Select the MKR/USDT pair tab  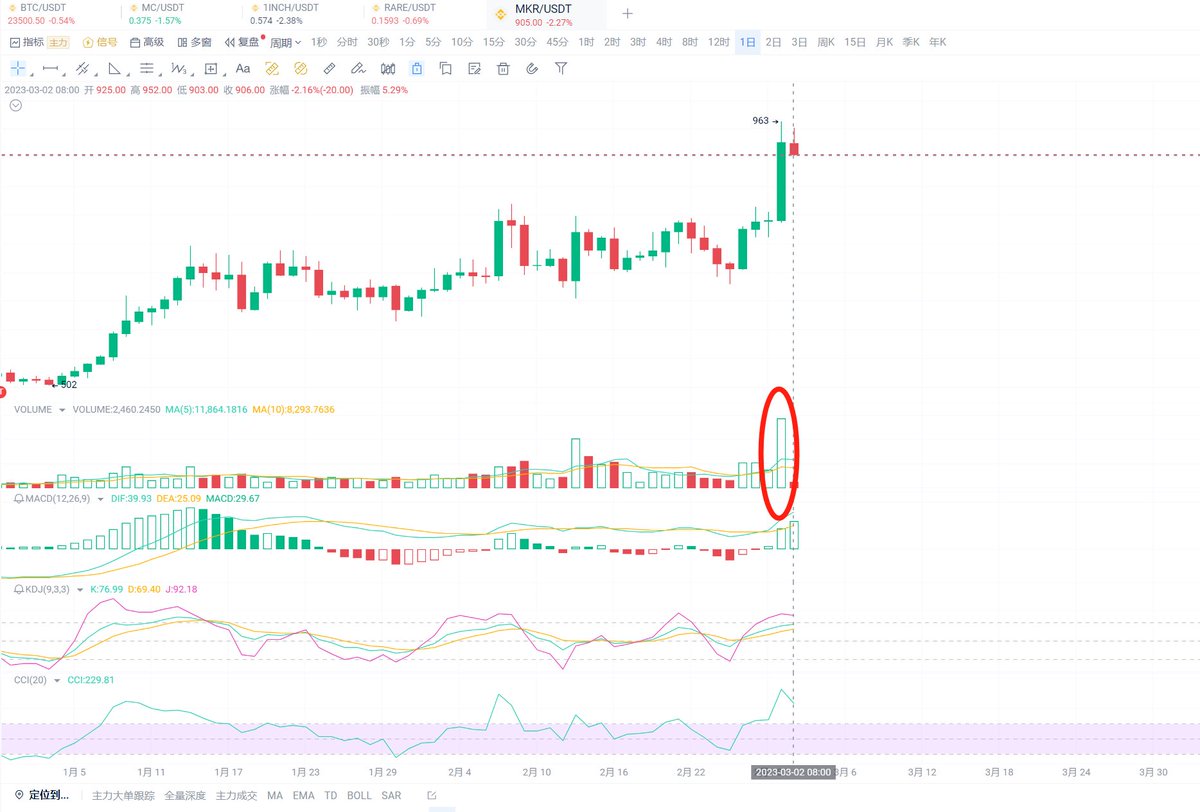point(546,14)
